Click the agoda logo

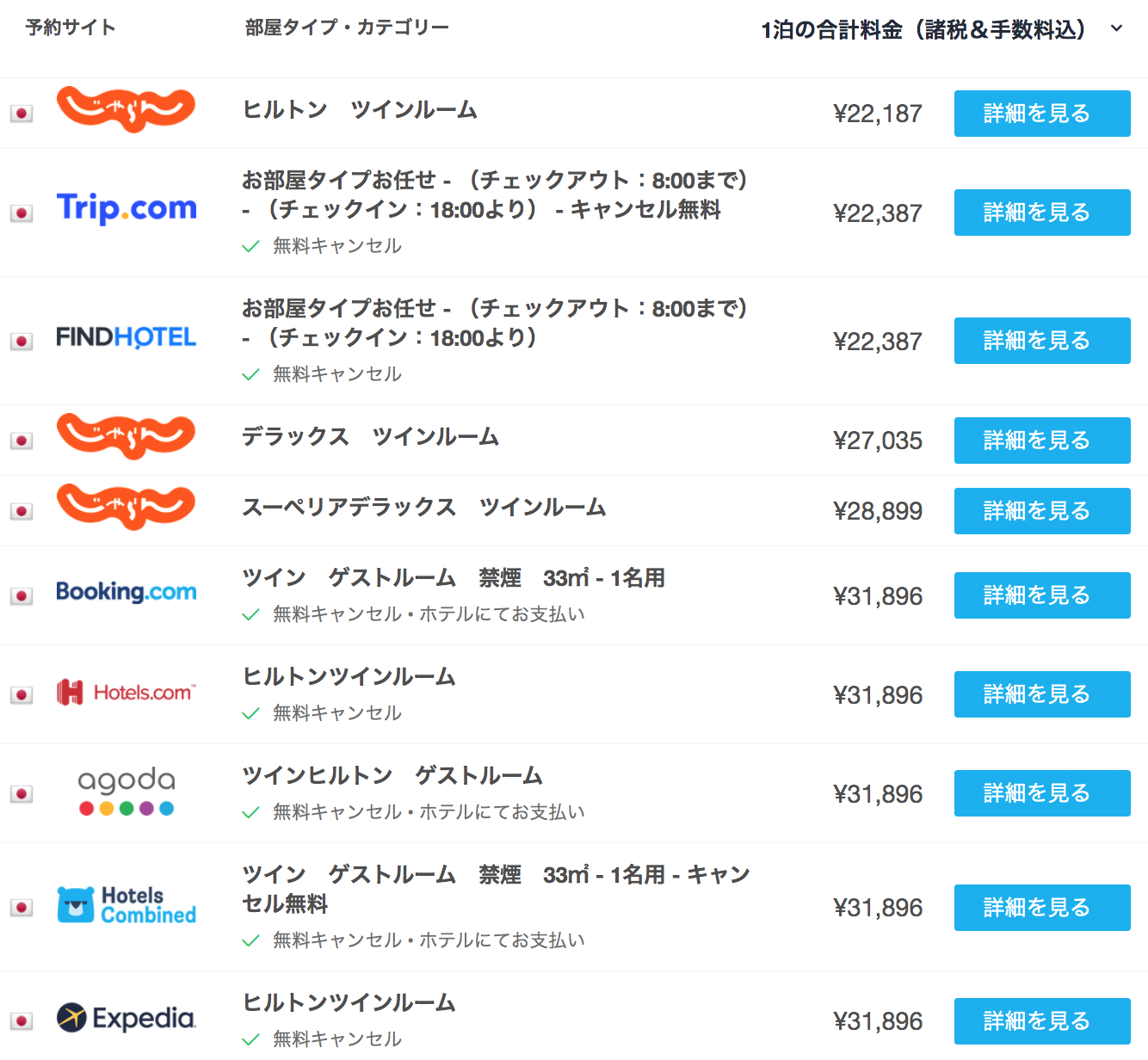tap(127, 792)
